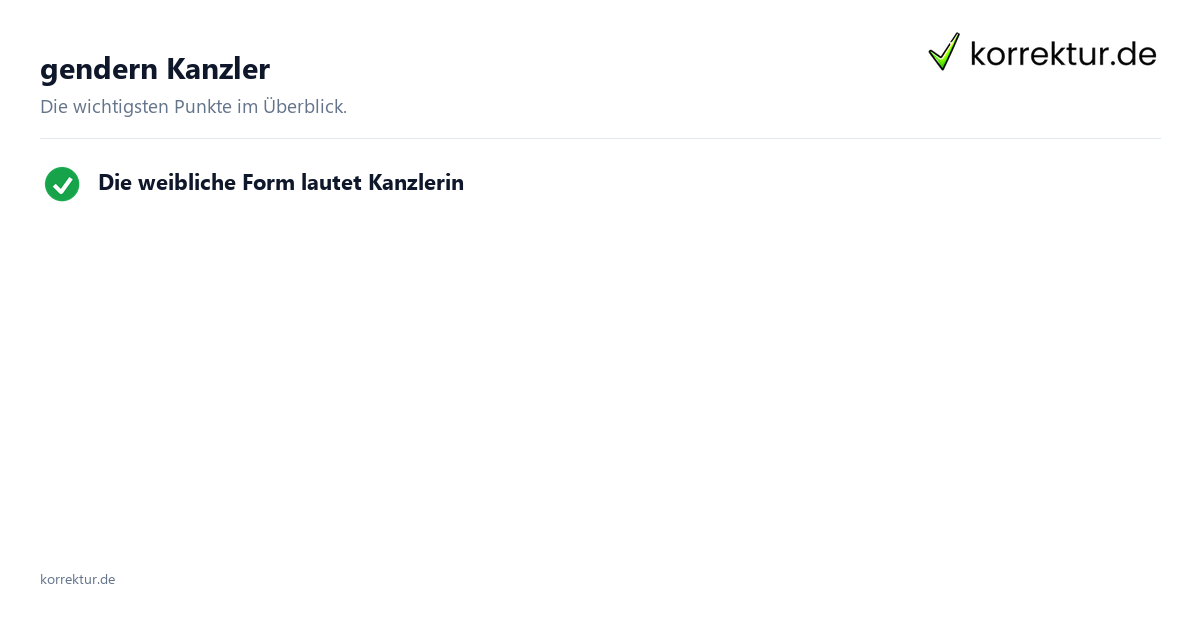The image size is (1200, 630).
Task: Click the horizontal divider line below the subtitle
Action: click(x=600, y=138)
